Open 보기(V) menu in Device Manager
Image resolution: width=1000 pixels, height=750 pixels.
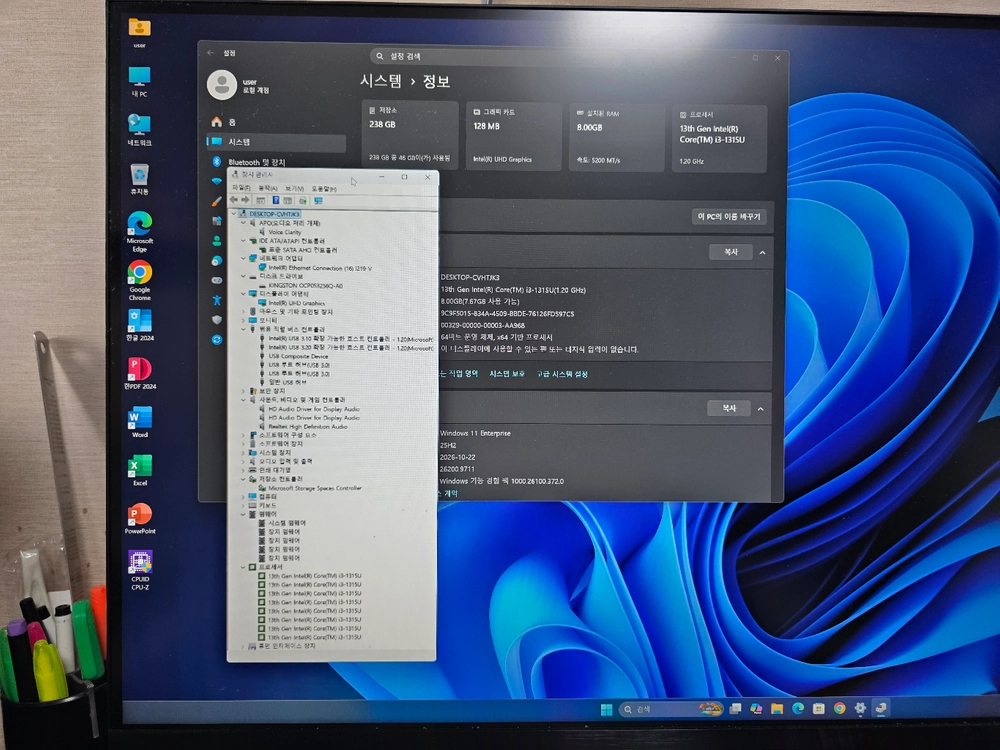coord(294,188)
